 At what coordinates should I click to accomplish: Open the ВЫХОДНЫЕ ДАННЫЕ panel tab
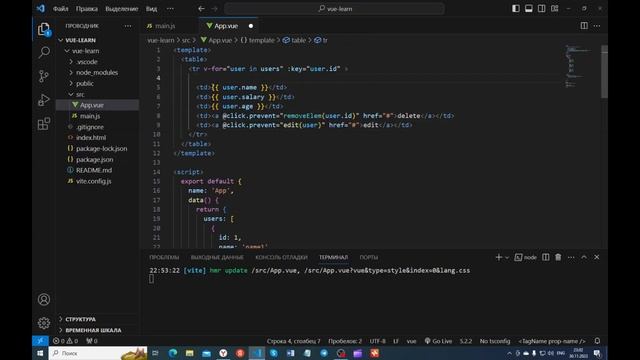tap(217, 258)
